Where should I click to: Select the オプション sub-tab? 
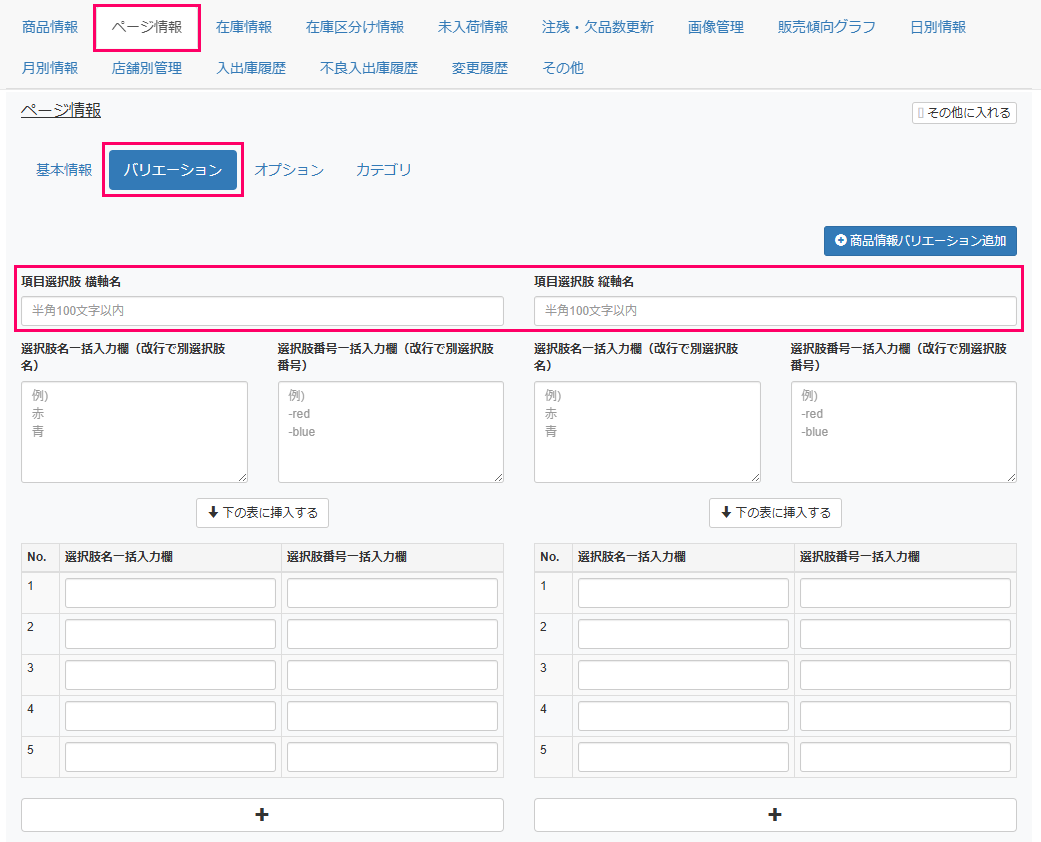(289, 170)
